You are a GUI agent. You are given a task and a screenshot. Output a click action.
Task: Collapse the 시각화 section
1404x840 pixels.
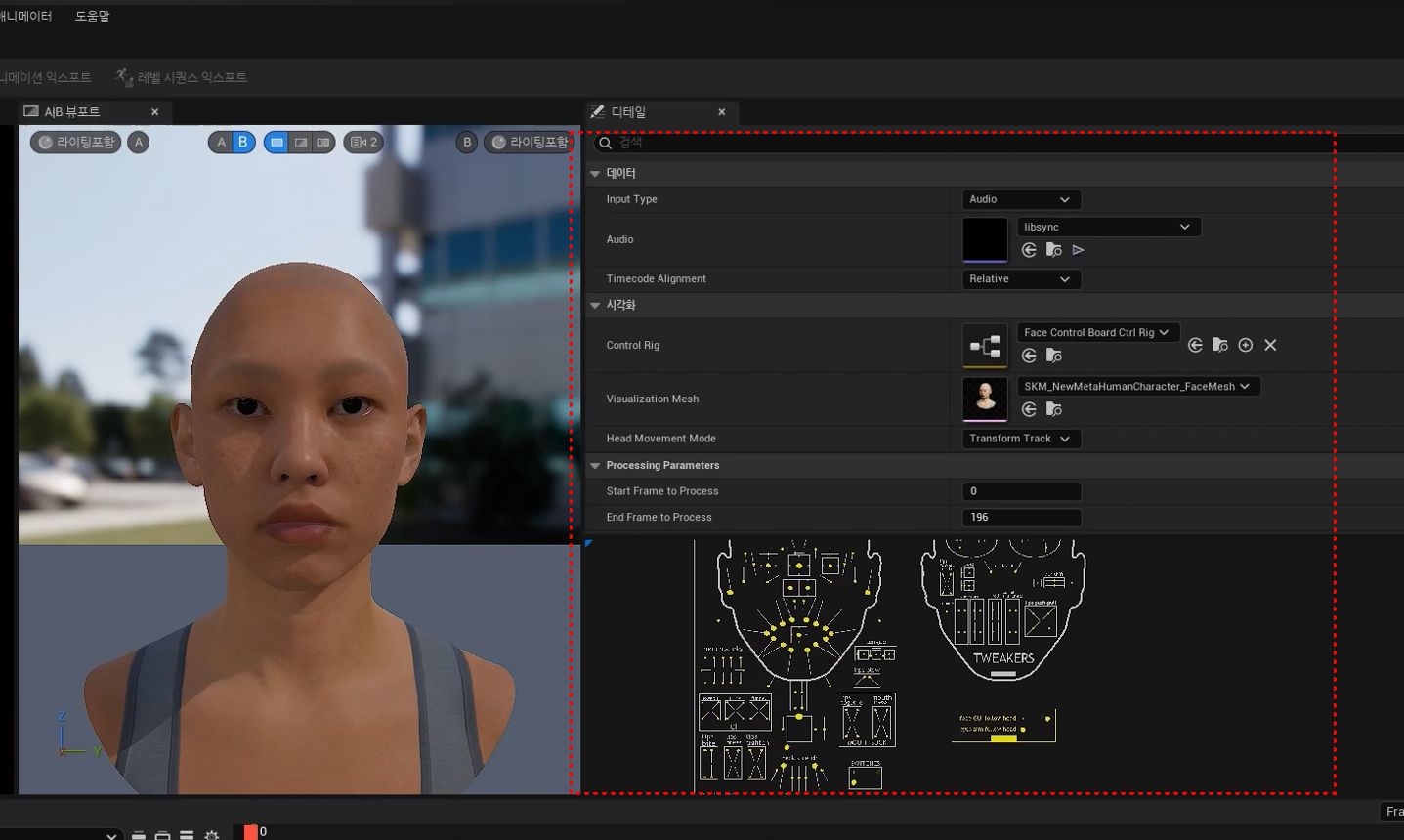[x=595, y=306]
